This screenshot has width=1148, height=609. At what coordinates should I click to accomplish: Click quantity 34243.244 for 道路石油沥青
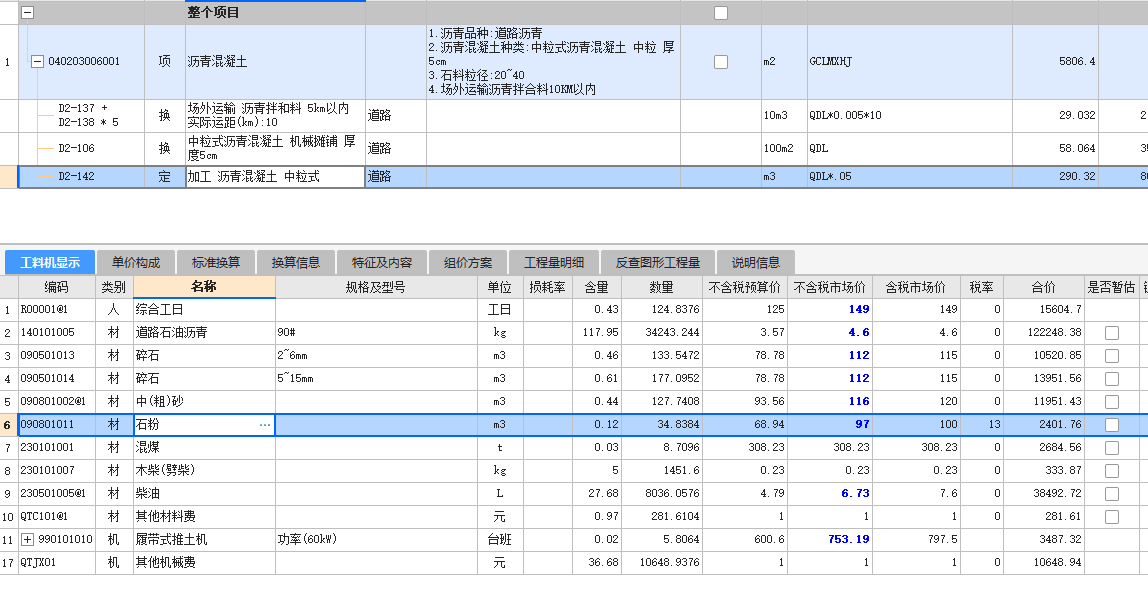pyautogui.click(x=661, y=332)
